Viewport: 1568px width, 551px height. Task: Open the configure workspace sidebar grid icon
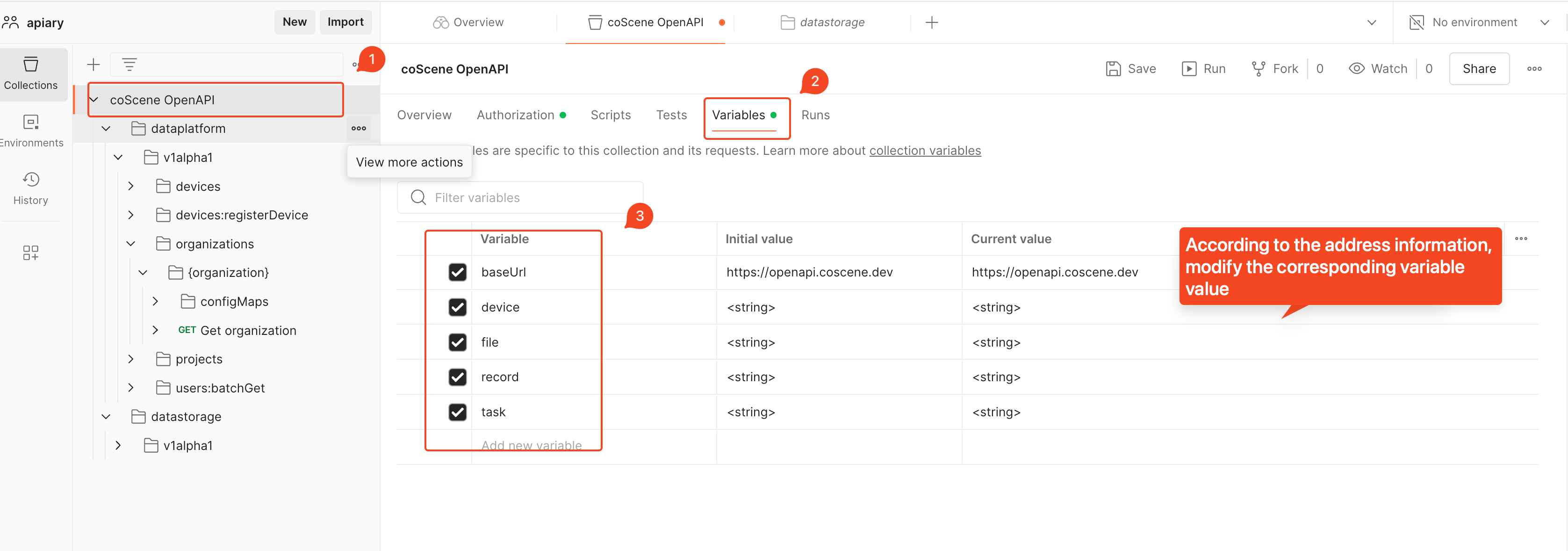coord(30,253)
